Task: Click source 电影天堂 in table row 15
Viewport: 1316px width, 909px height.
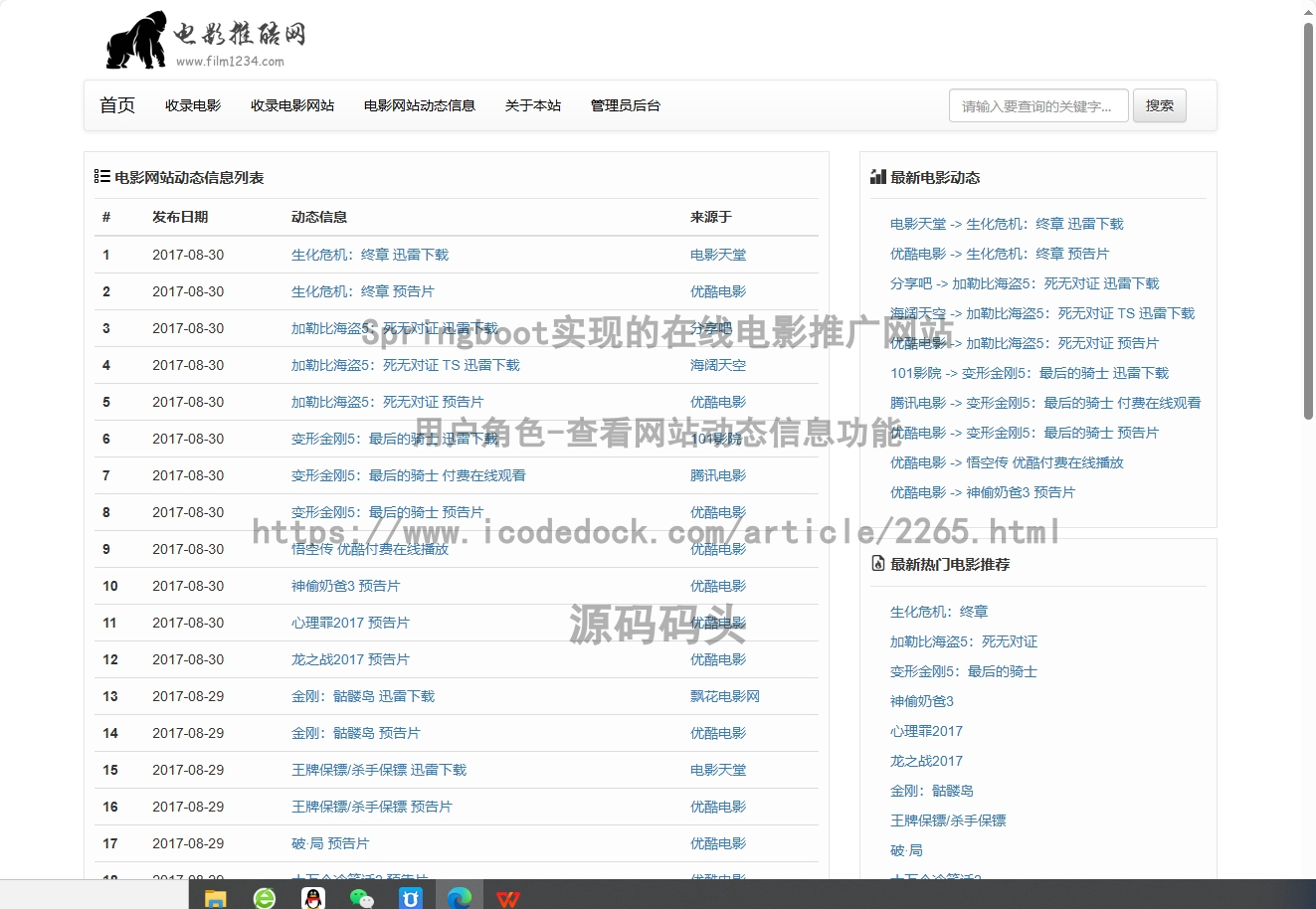Action: point(718,770)
